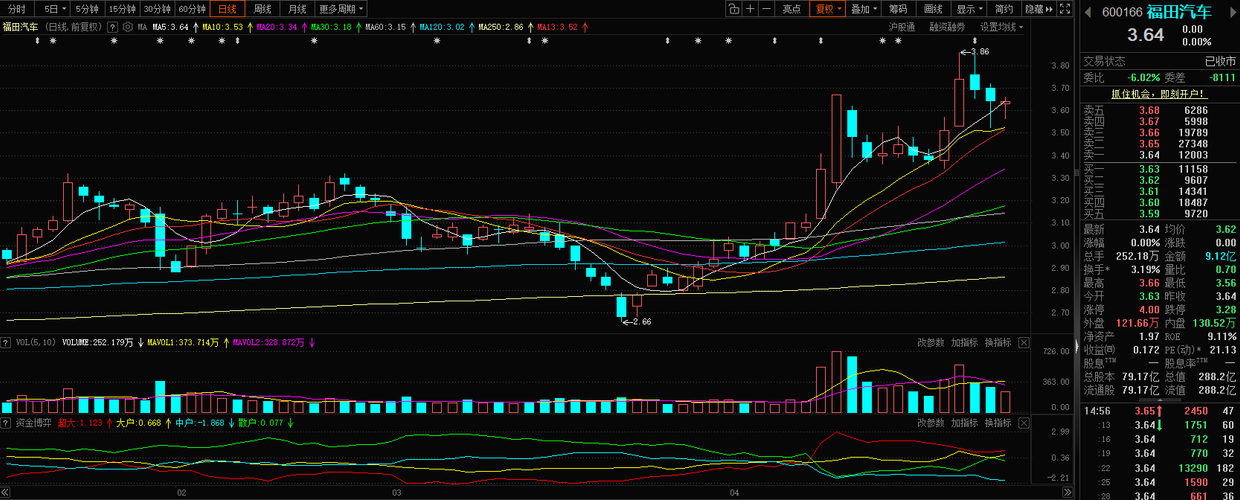Click the 14:56 trade tick row

1160,411
